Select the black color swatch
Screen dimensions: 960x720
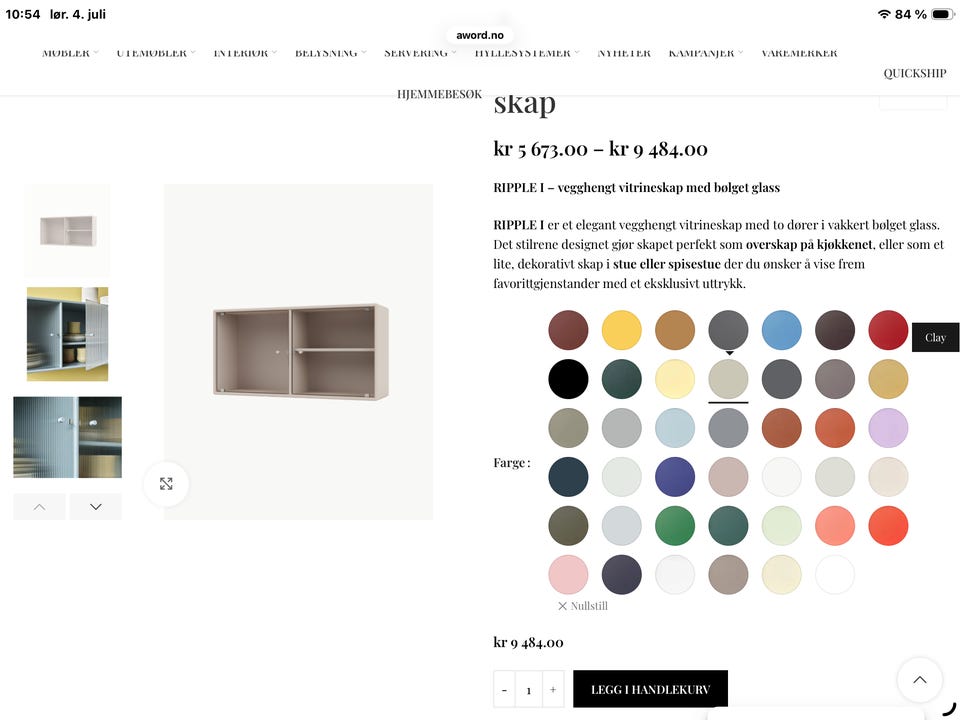(568, 379)
